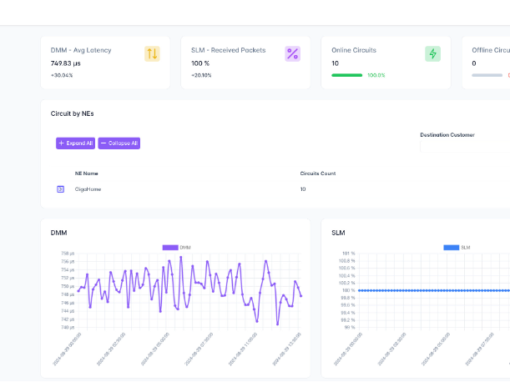The height and width of the screenshot is (382, 510).
Task: Click the Online Circuits progress bar
Action: (x=347, y=75)
